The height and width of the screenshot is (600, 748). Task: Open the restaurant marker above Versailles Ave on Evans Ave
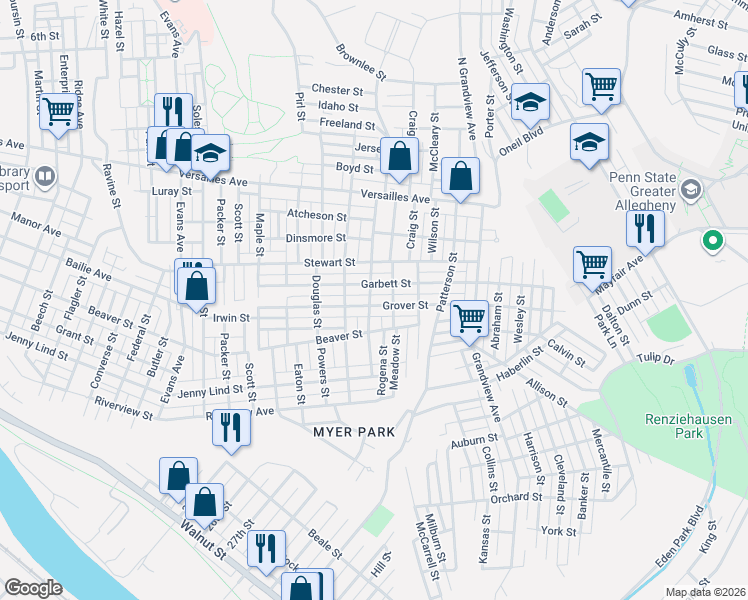pyautogui.click(x=173, y=111)
